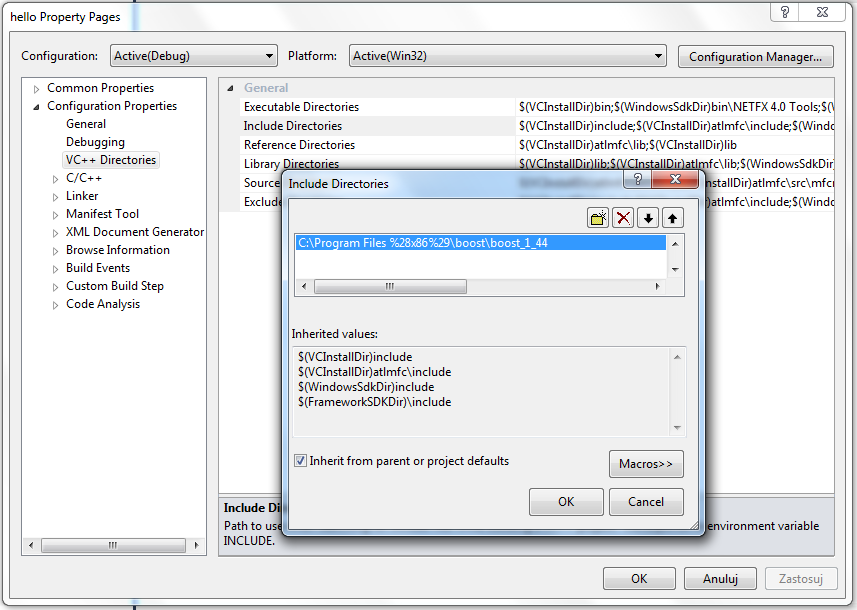
Task: Toggle Inherit from parent or project defaults
Action: [301, 461]
